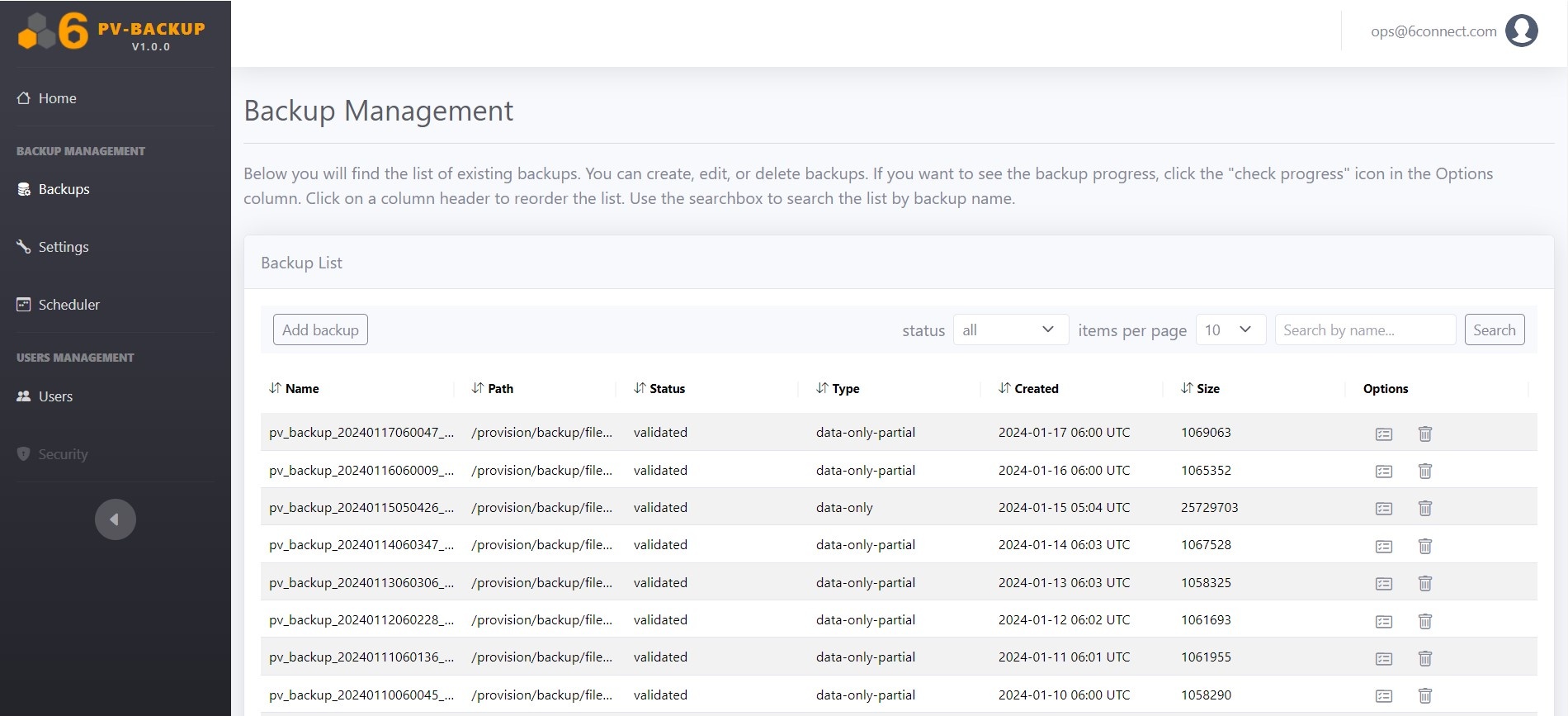The width and height of the screenshot is (1568, 716).
Task: Focus the Search by name field
Action: (1364, 330)
